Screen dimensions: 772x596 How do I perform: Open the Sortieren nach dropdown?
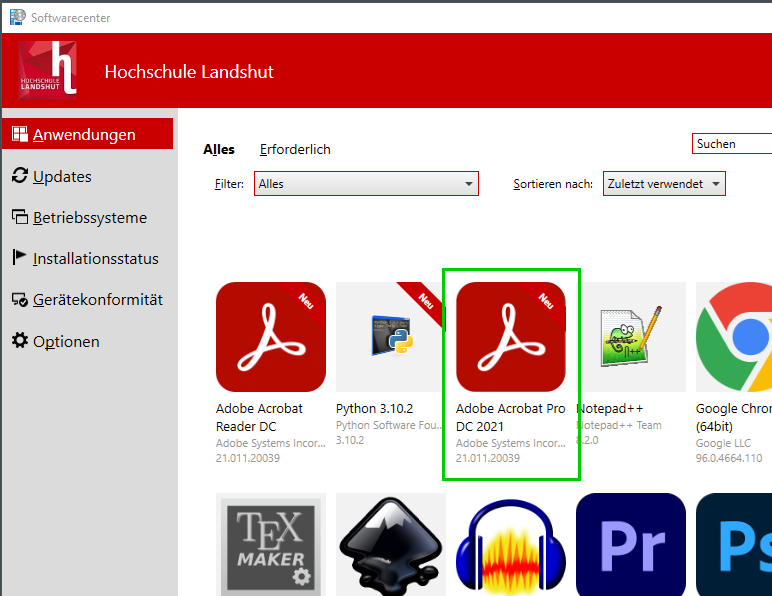click(x=664, y=184)
